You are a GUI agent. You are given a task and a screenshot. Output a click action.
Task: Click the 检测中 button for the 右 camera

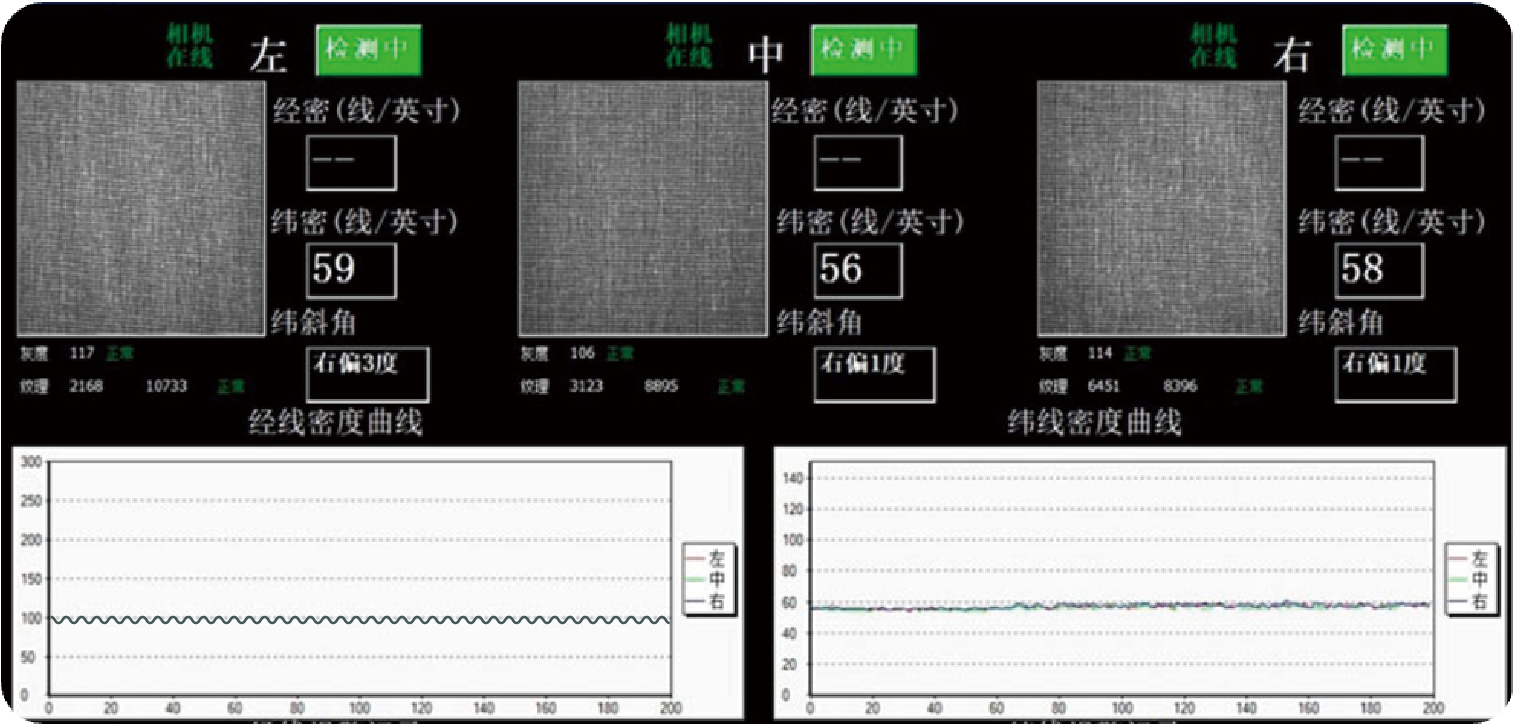tap(1395, 49)
